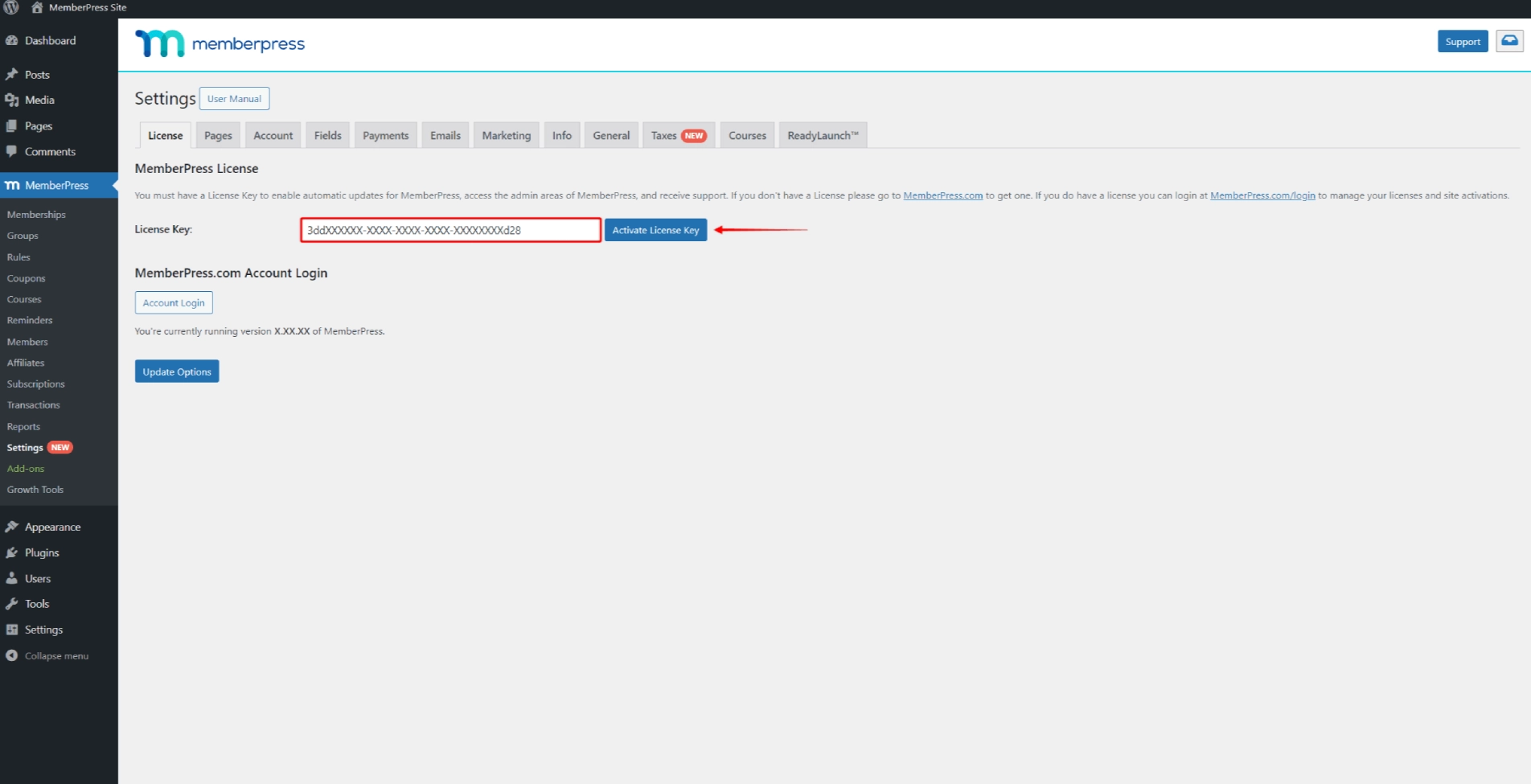
Task: Select the License tab
Action: click(166, 135)
